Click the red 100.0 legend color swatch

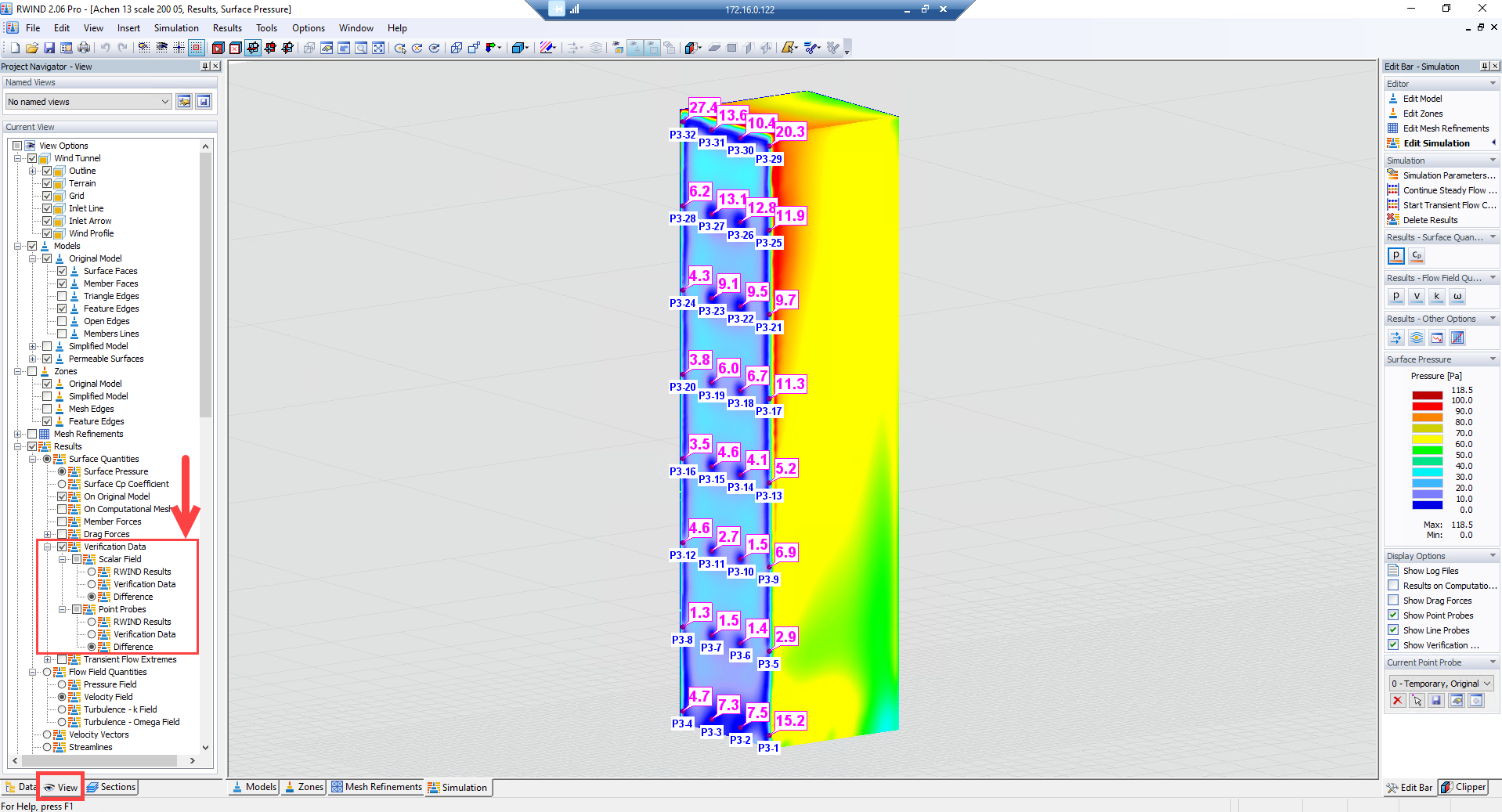pos(1427,406)
